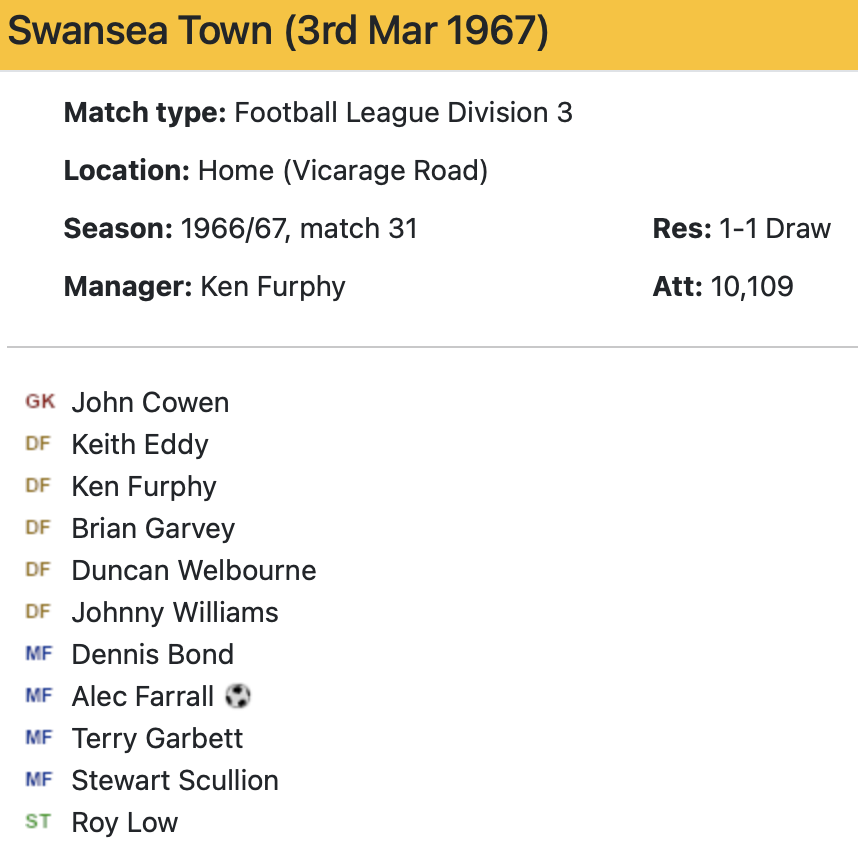The height and width of the screenshot is (856, 858).
Task: Click the MF icon beside Stewart Scullion
Action: pyautogui.click(x=38, y=780)
